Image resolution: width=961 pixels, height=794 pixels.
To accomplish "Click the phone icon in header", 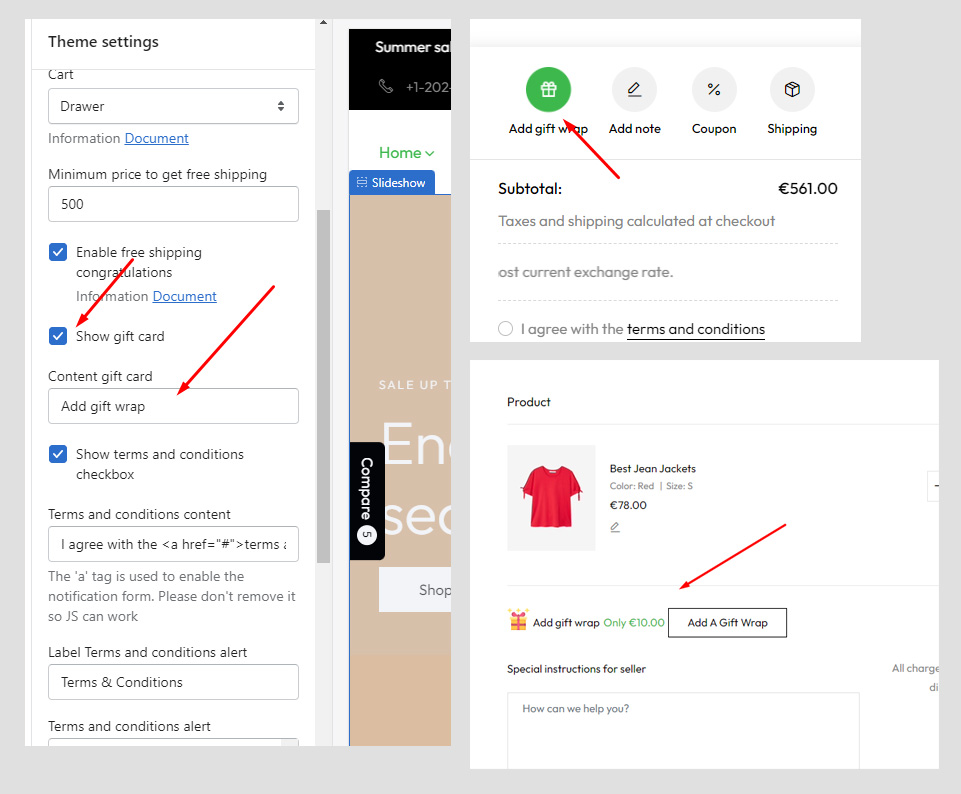I will [x=386, y=86].
